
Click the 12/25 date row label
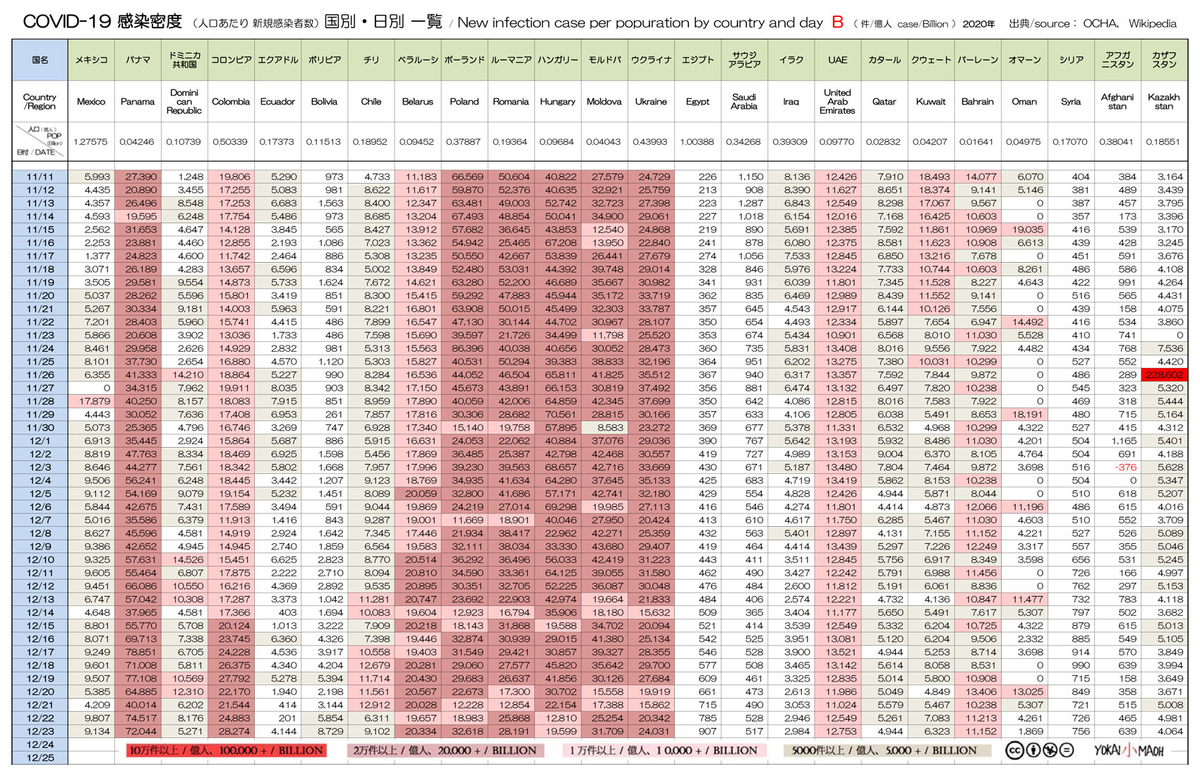[39, 757]
